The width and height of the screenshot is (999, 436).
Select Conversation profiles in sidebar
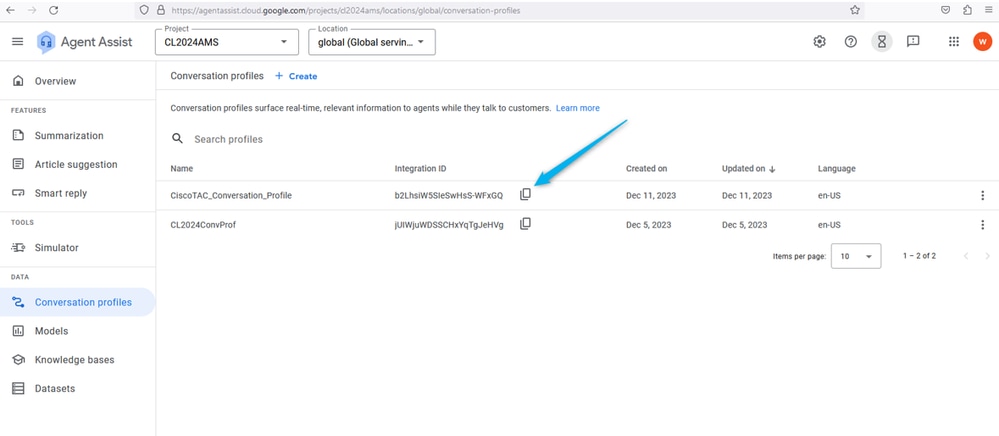78,302
